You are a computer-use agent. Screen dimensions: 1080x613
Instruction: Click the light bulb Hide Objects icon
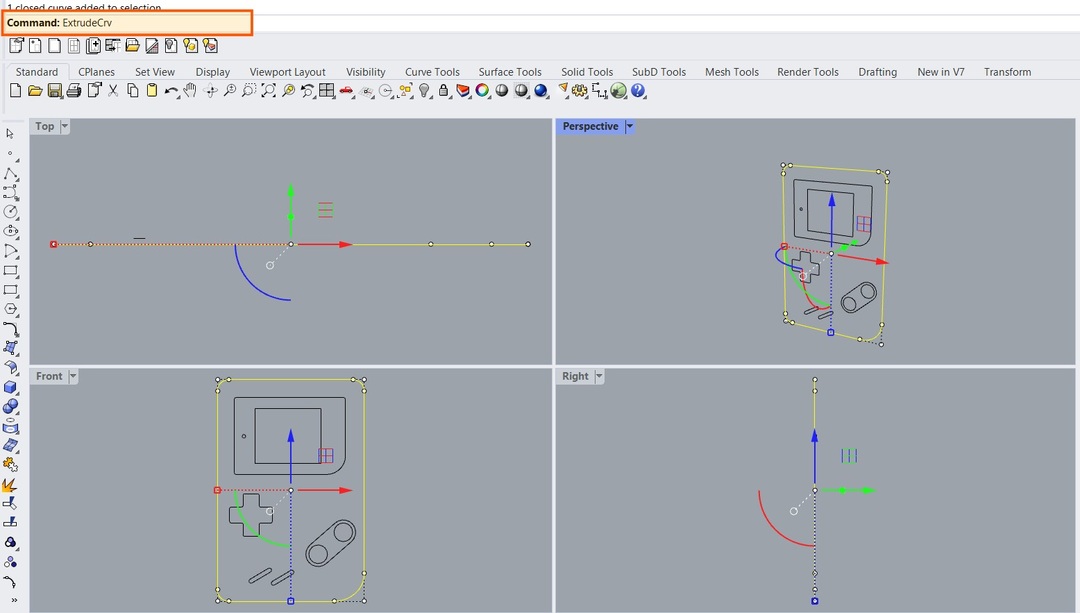(424, 90)
